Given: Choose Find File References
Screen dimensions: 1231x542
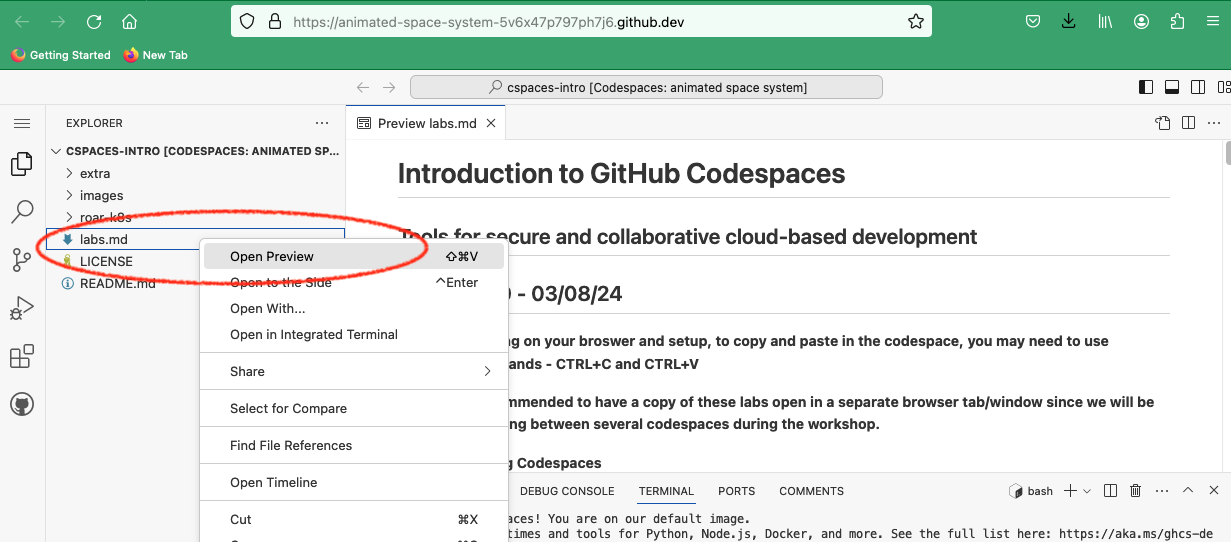Looking at the screenshot, I should tap(354, 446).
